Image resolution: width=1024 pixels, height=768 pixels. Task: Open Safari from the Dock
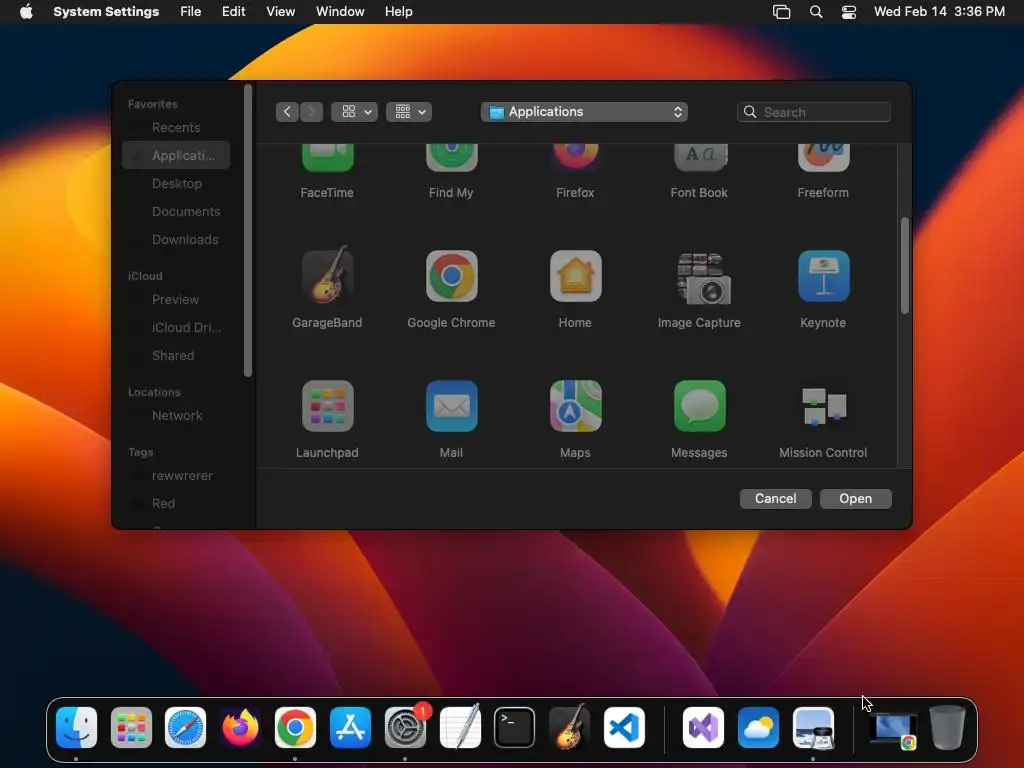click(x=185, y=727)
